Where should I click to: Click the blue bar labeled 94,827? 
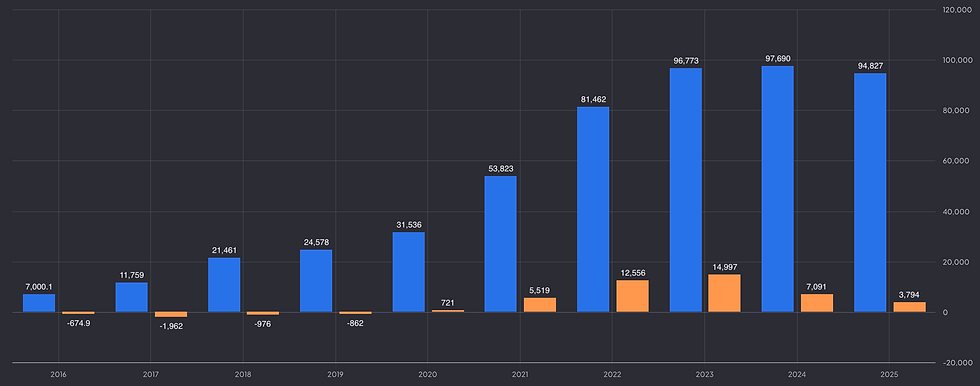tap(870, 192)
